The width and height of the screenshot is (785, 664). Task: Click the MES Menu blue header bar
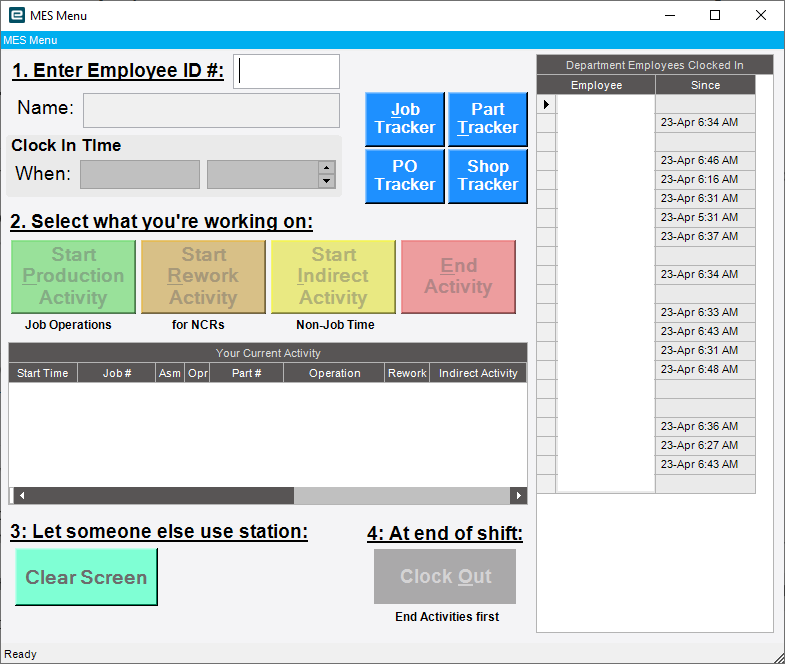click(x=392, y=40)
